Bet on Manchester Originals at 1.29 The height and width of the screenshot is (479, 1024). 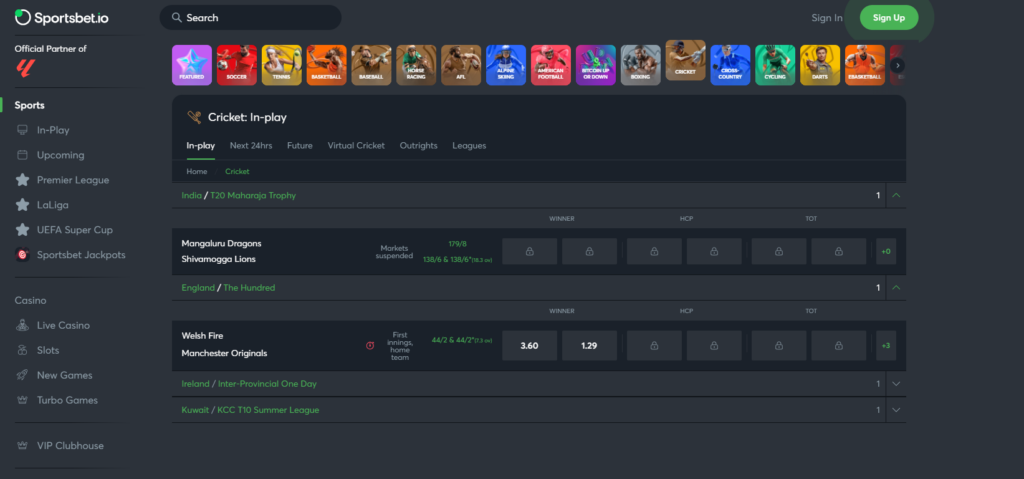pos(589,346)
